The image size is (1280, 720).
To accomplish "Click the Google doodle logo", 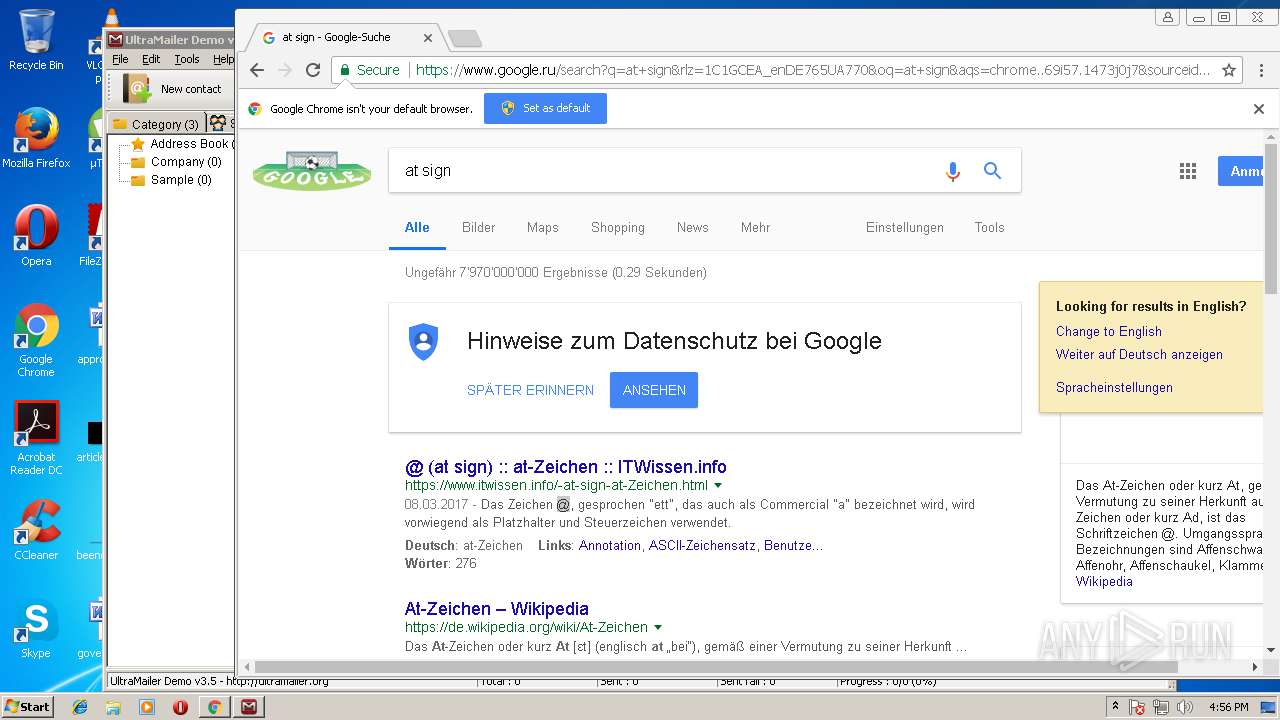I will click(x=312, y=171).
